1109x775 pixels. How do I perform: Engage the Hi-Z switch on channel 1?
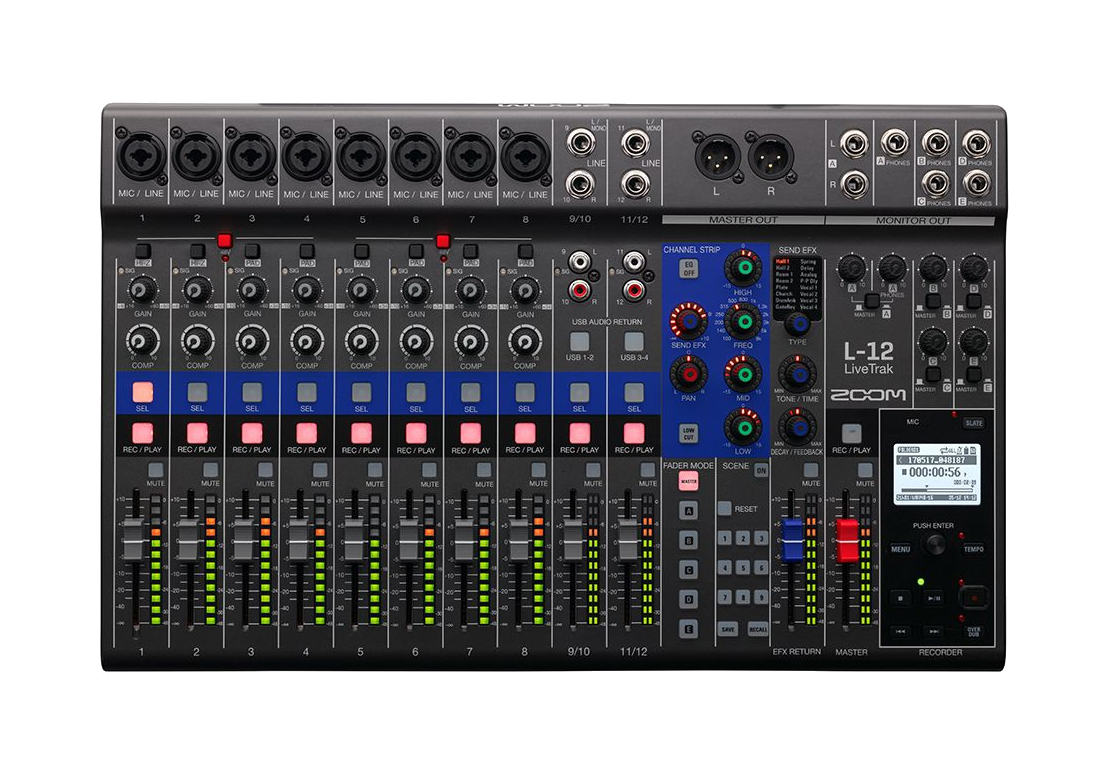click(143, 251)
